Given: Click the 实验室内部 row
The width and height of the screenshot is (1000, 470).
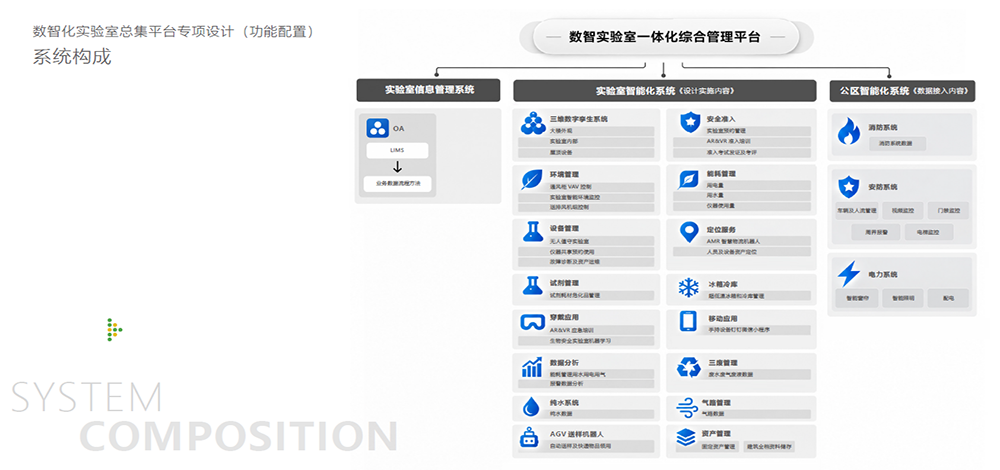Looking at the screenshot, I should pyautogui.click(x=586, y=142).
